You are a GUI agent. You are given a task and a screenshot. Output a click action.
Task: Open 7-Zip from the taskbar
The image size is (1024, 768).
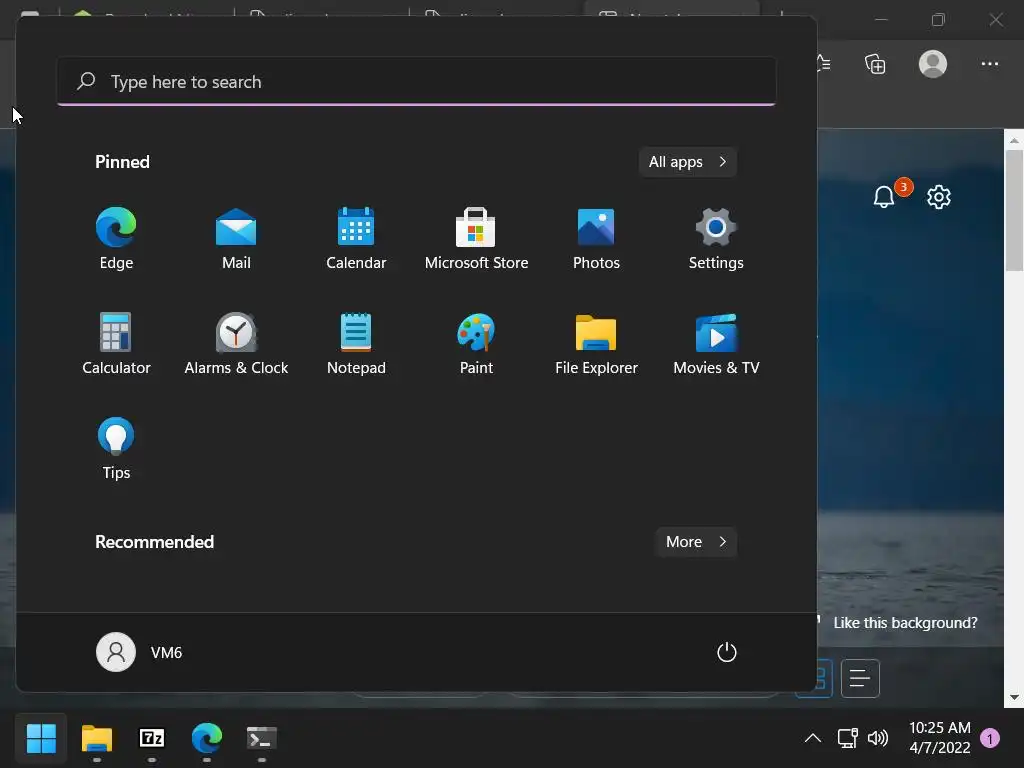click(x=152, y=739)
